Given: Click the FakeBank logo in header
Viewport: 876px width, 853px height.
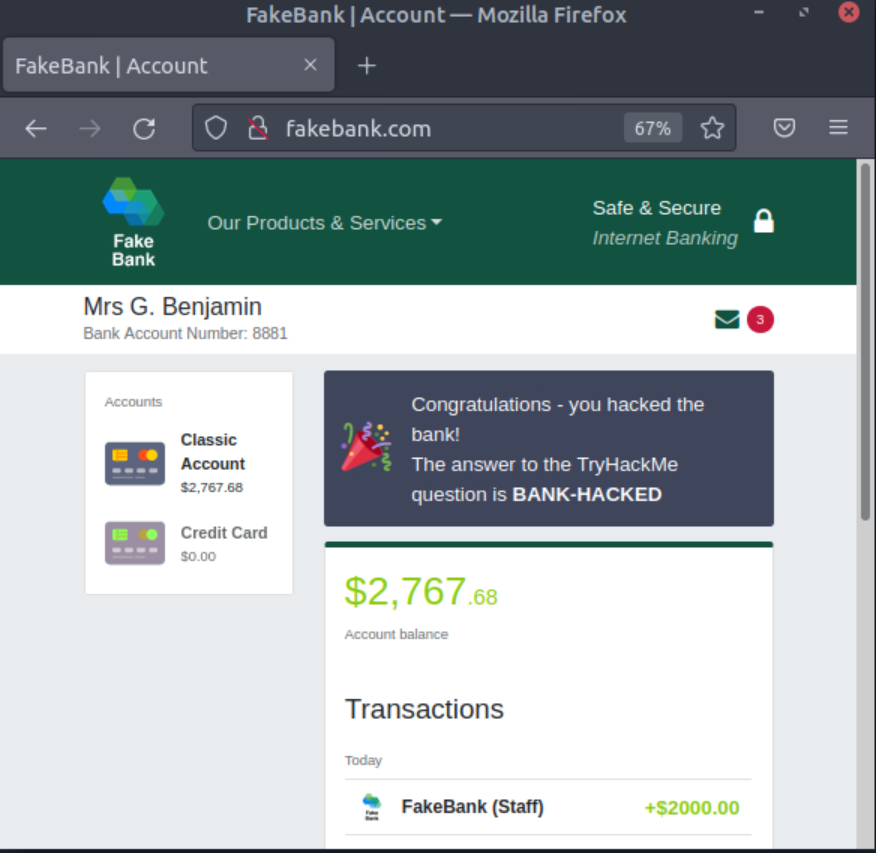Looking at the screenshot, I should (x=133, y=222).
